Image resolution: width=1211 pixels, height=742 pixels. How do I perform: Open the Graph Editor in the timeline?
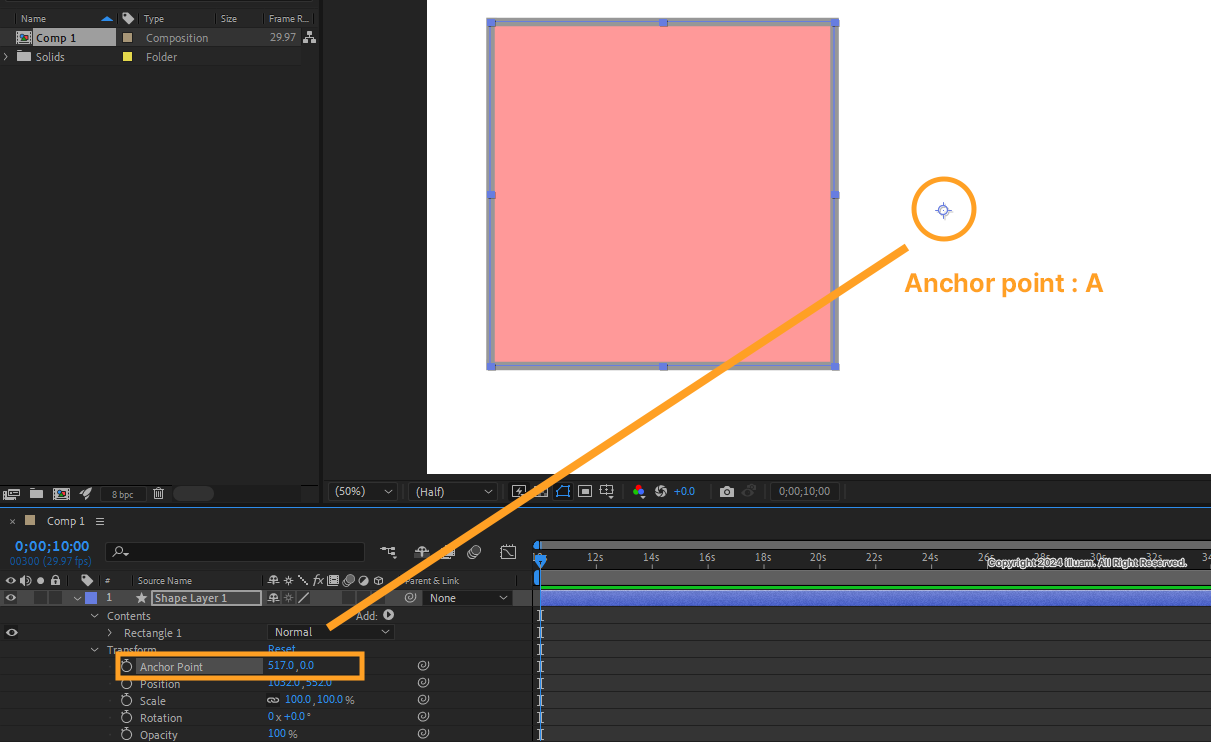pyautogui.click(x=508, y=551)
